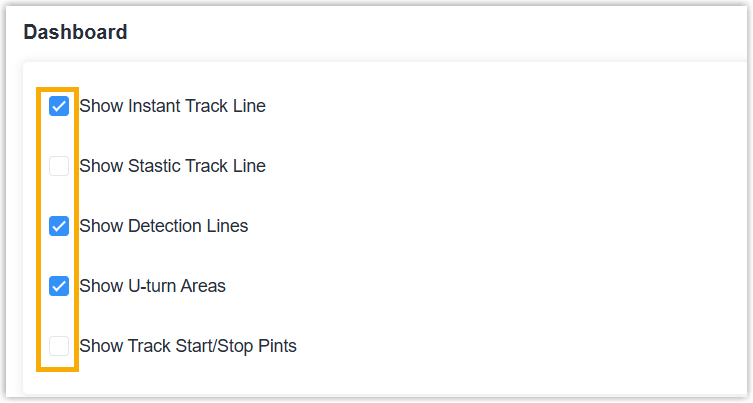
Task: Enable the Show Stastic Track Line checkbox
Action: click(x=59, y=166)
